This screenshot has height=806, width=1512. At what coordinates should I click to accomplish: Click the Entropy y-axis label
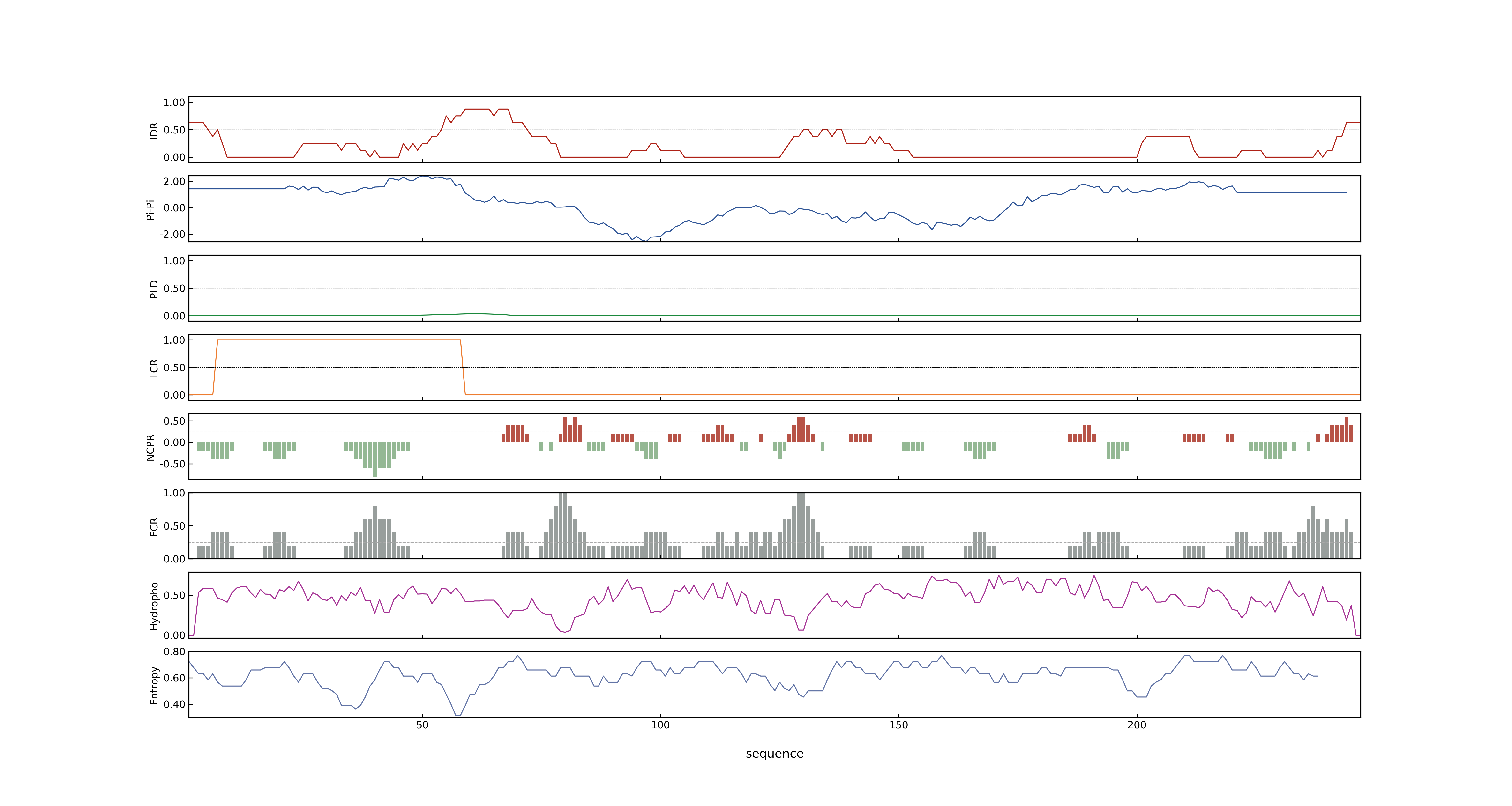154,685
